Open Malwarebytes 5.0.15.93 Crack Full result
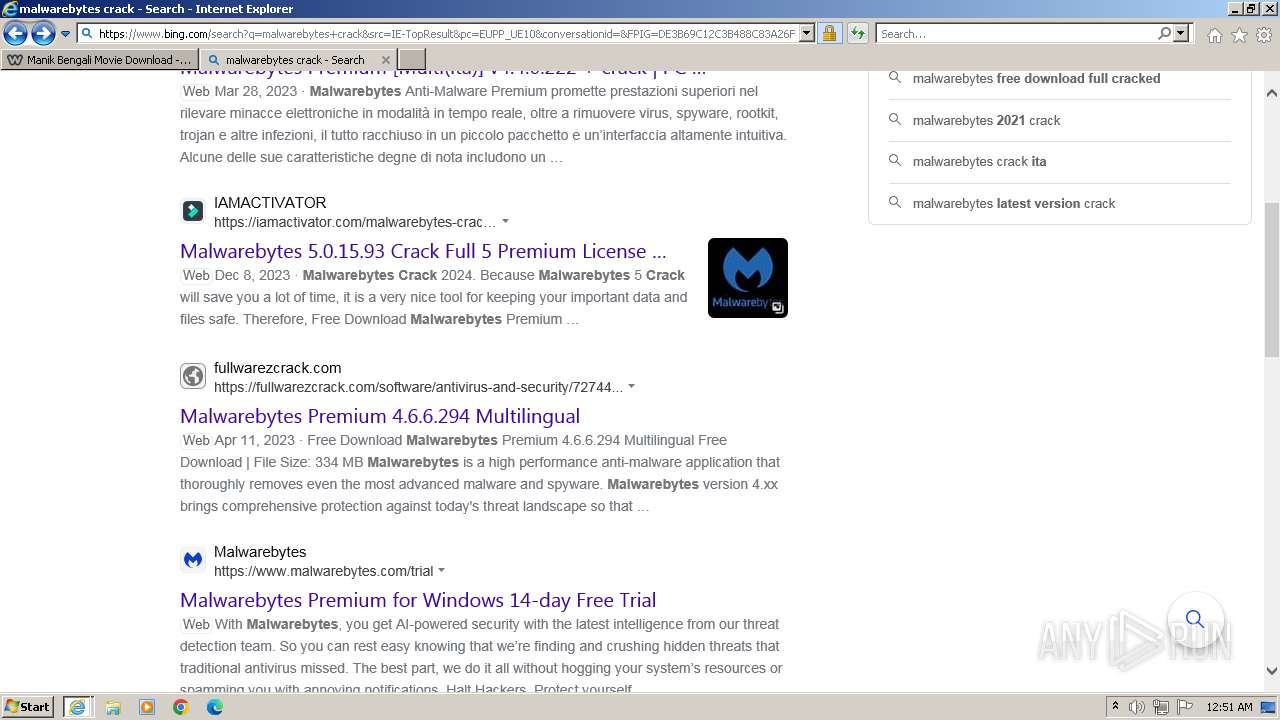The image size is (1280, 720). 423,251
